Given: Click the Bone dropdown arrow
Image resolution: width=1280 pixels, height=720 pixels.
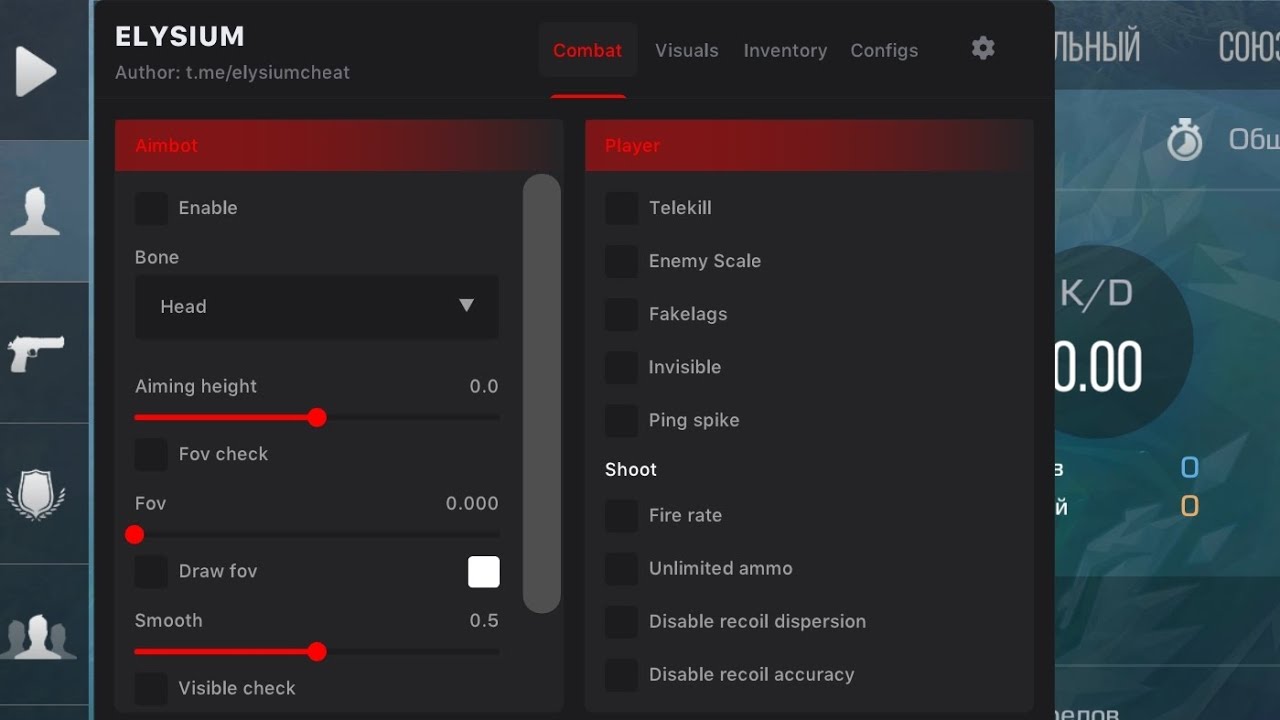Looking at the screenshot, I should [x=466, y=306].
